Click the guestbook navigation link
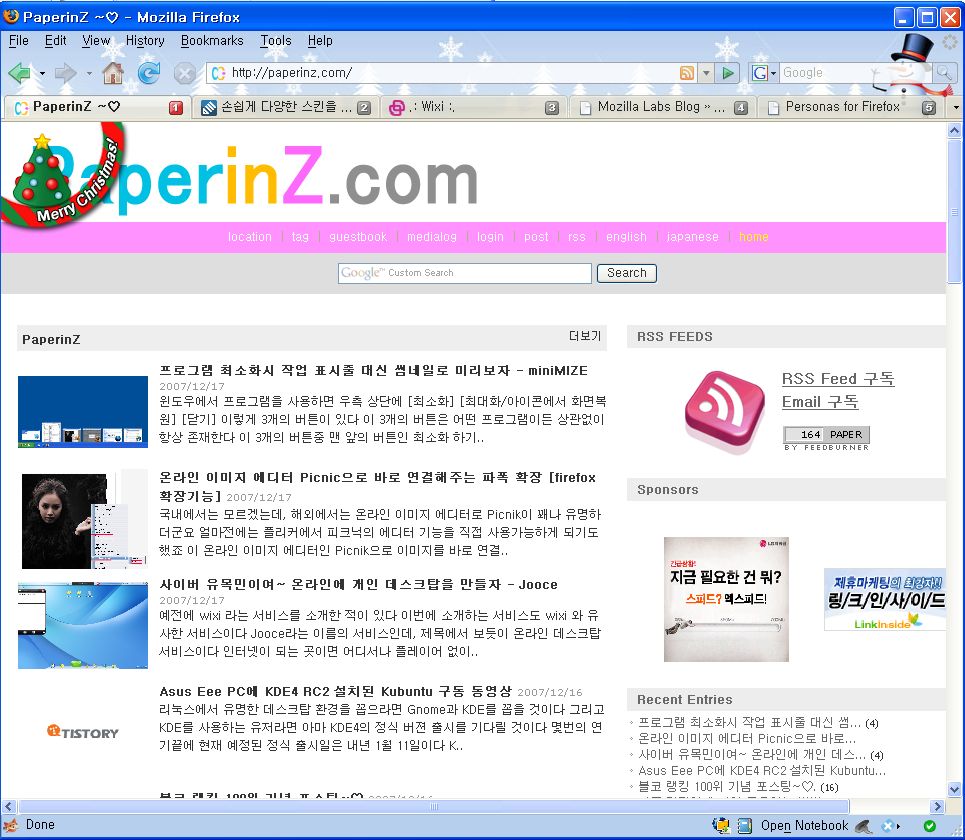 (x=358, y=236)
